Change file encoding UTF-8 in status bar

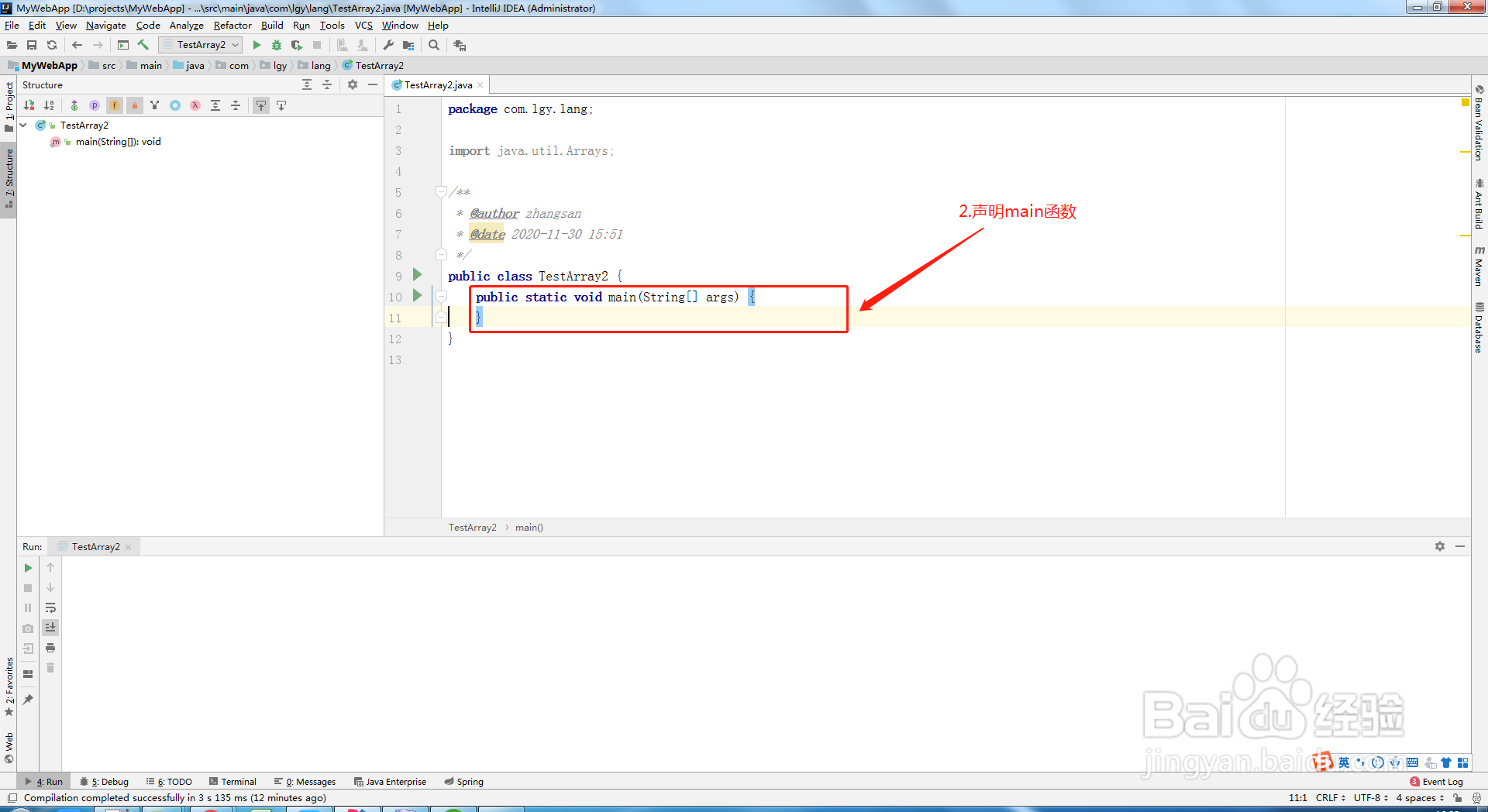1371,798
